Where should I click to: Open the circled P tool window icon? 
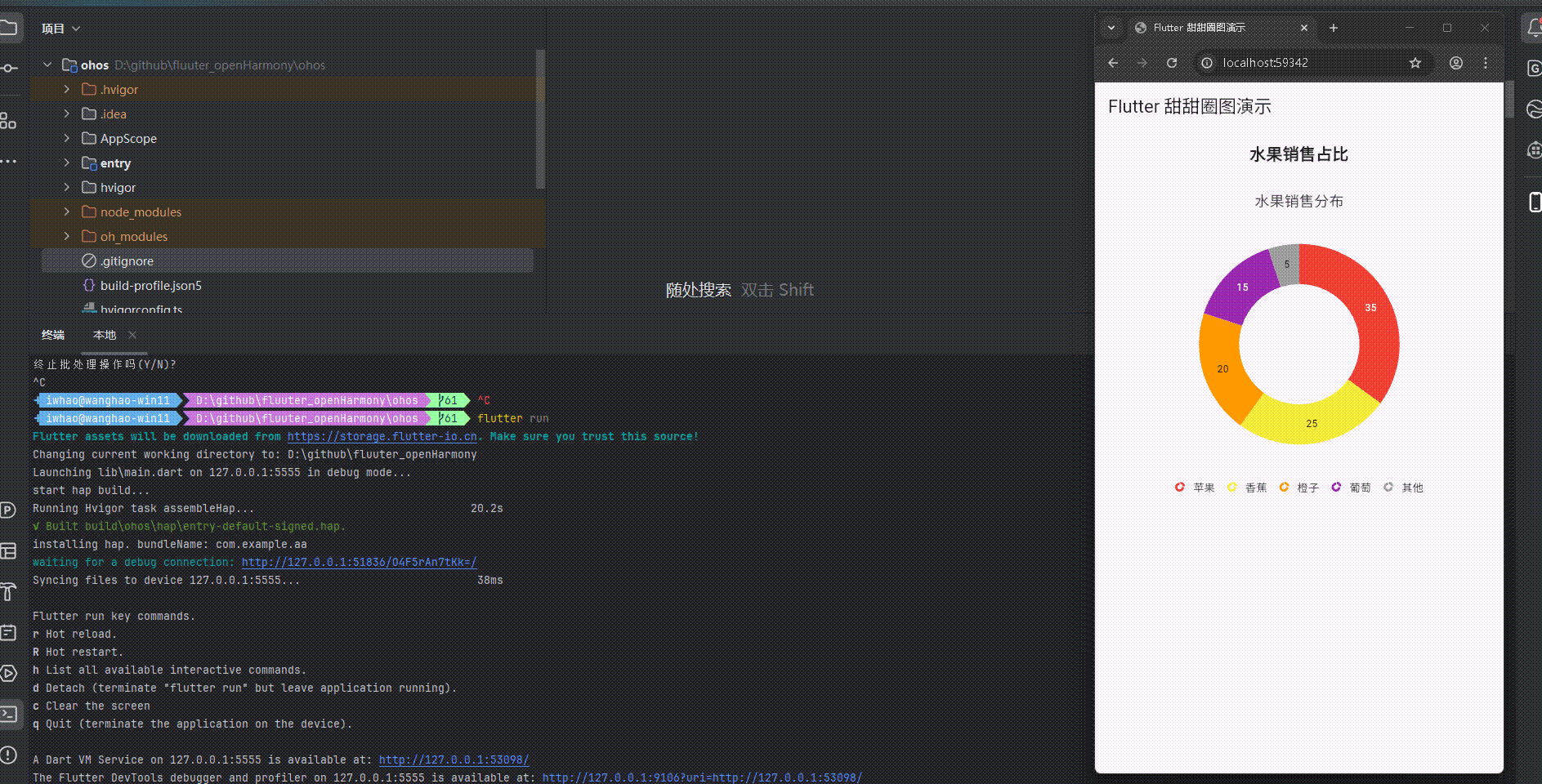pos(8,510)
